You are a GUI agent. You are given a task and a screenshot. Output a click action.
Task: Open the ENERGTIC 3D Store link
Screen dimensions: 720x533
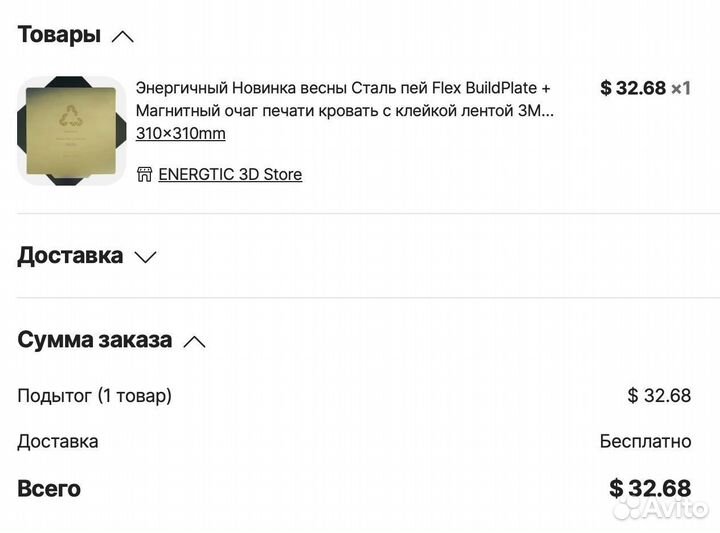(230, 174)
